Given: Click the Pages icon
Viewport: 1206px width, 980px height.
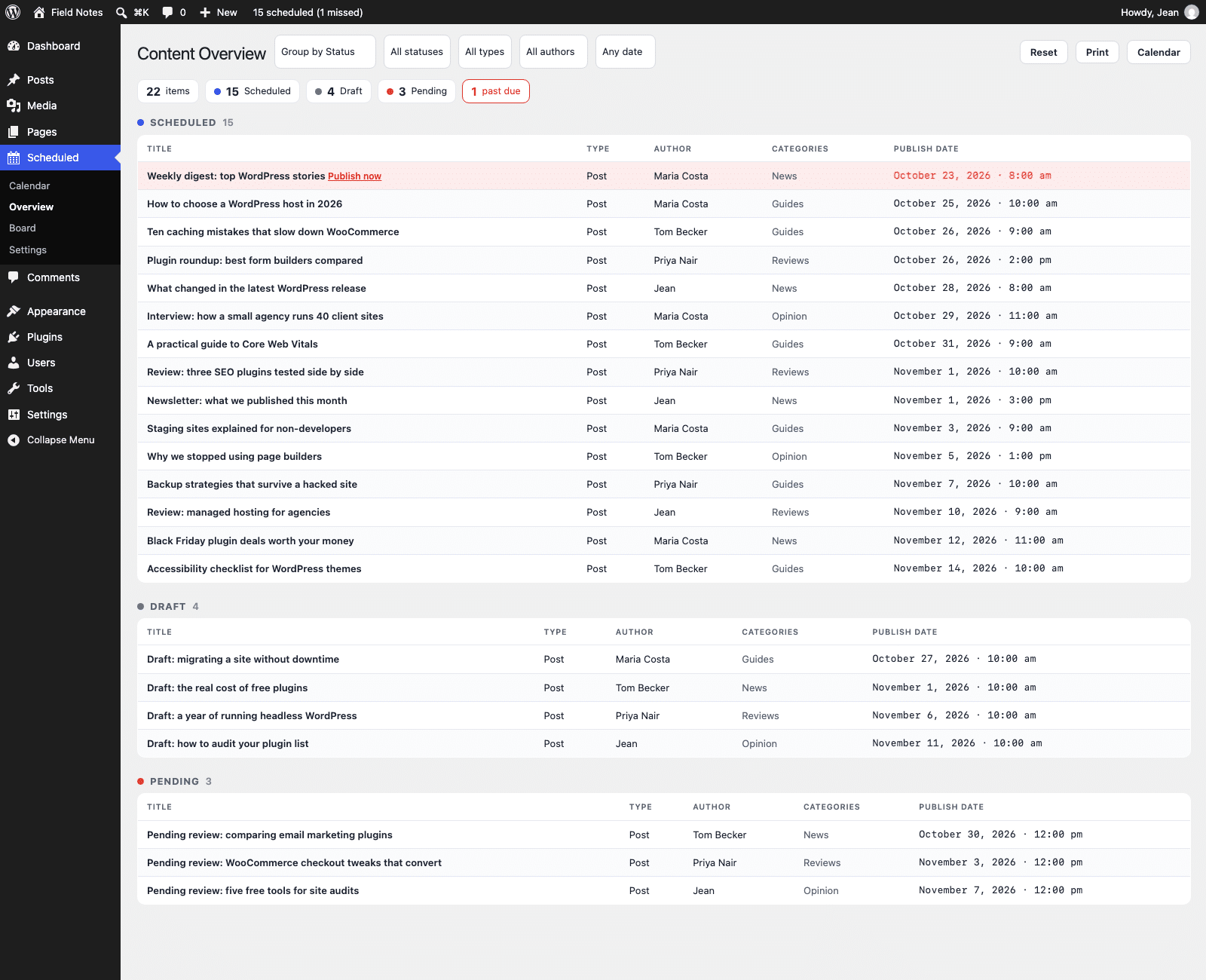Looking at the screenshot, I should tap(14, 132).
